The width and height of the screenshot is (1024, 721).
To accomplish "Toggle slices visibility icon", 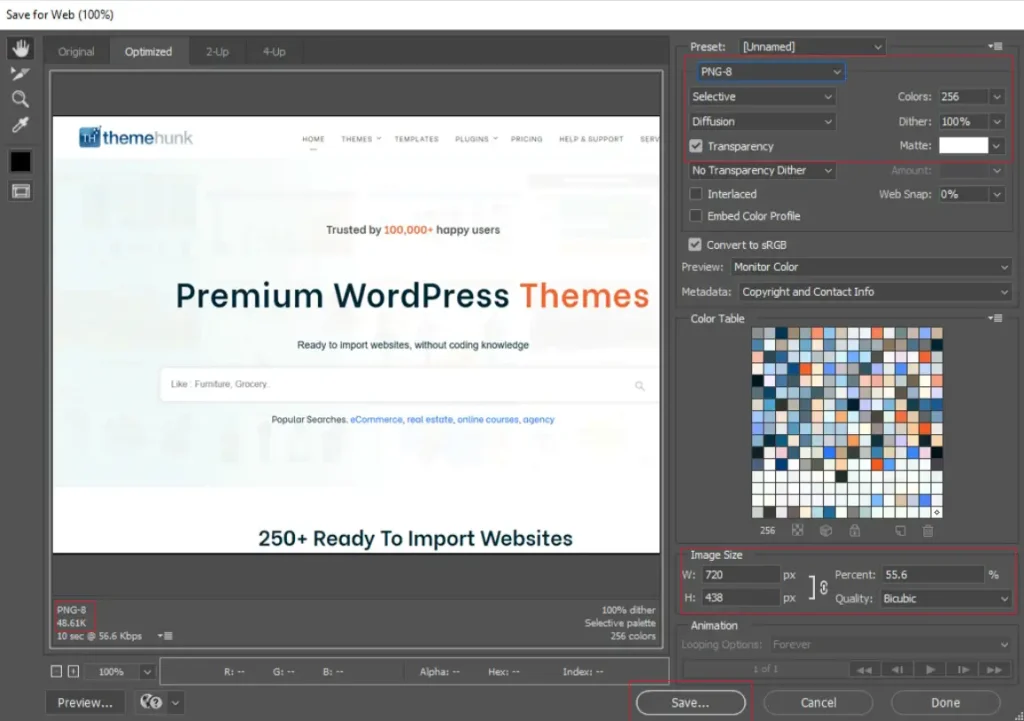I will coord(20,191).
